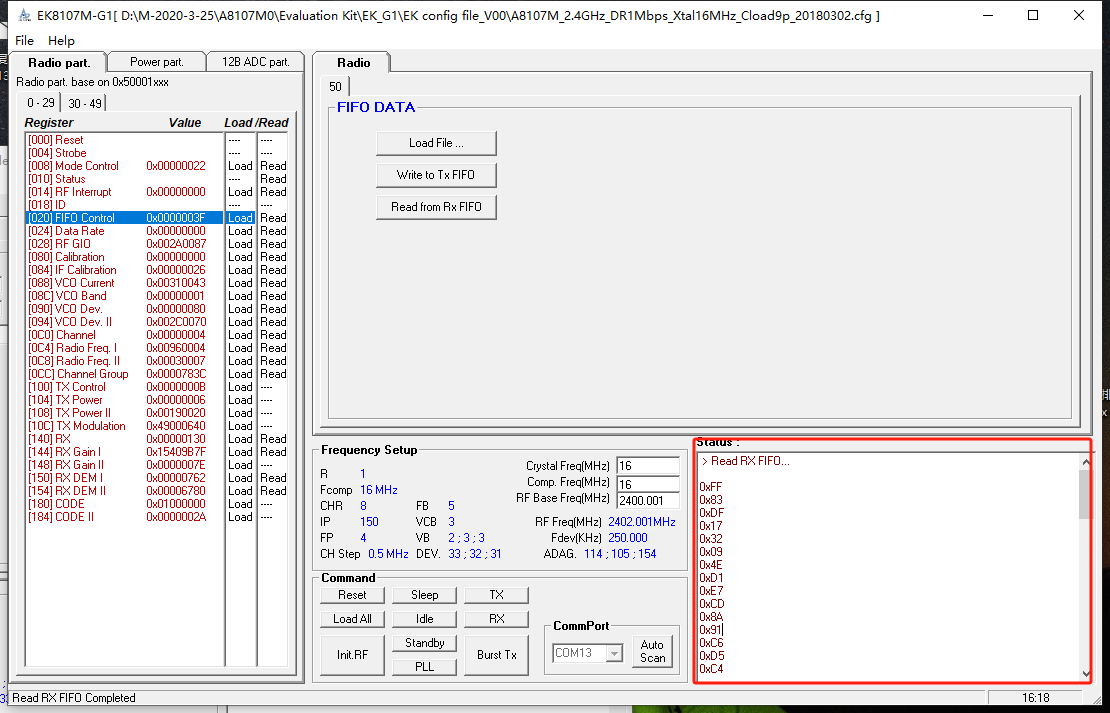Screen dimensions: 1110x713
Task: Click the TX command button
Action: pyautogui.click(x=496, y=595)
